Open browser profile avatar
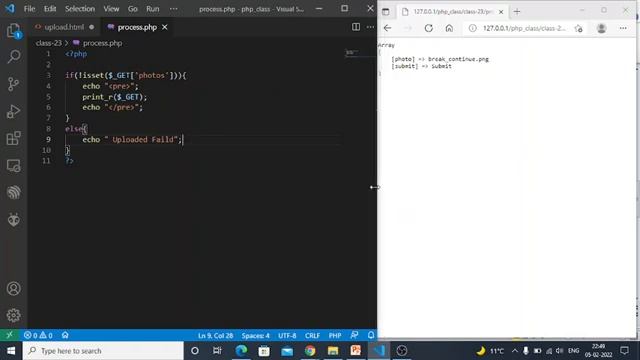The image size is (640, 360). (x=601, y=28)
